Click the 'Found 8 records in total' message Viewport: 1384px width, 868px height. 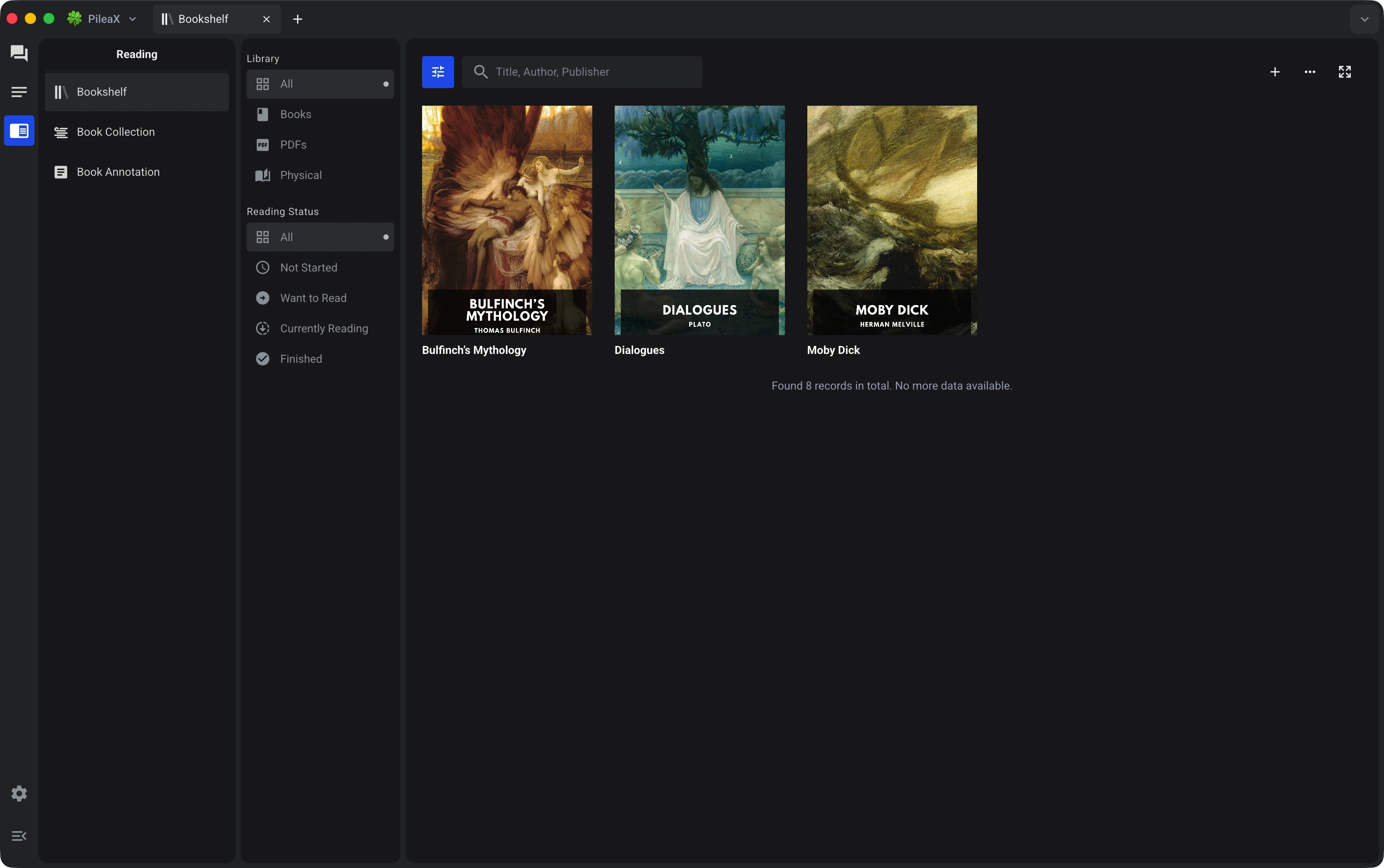click(x=891, y=386)
